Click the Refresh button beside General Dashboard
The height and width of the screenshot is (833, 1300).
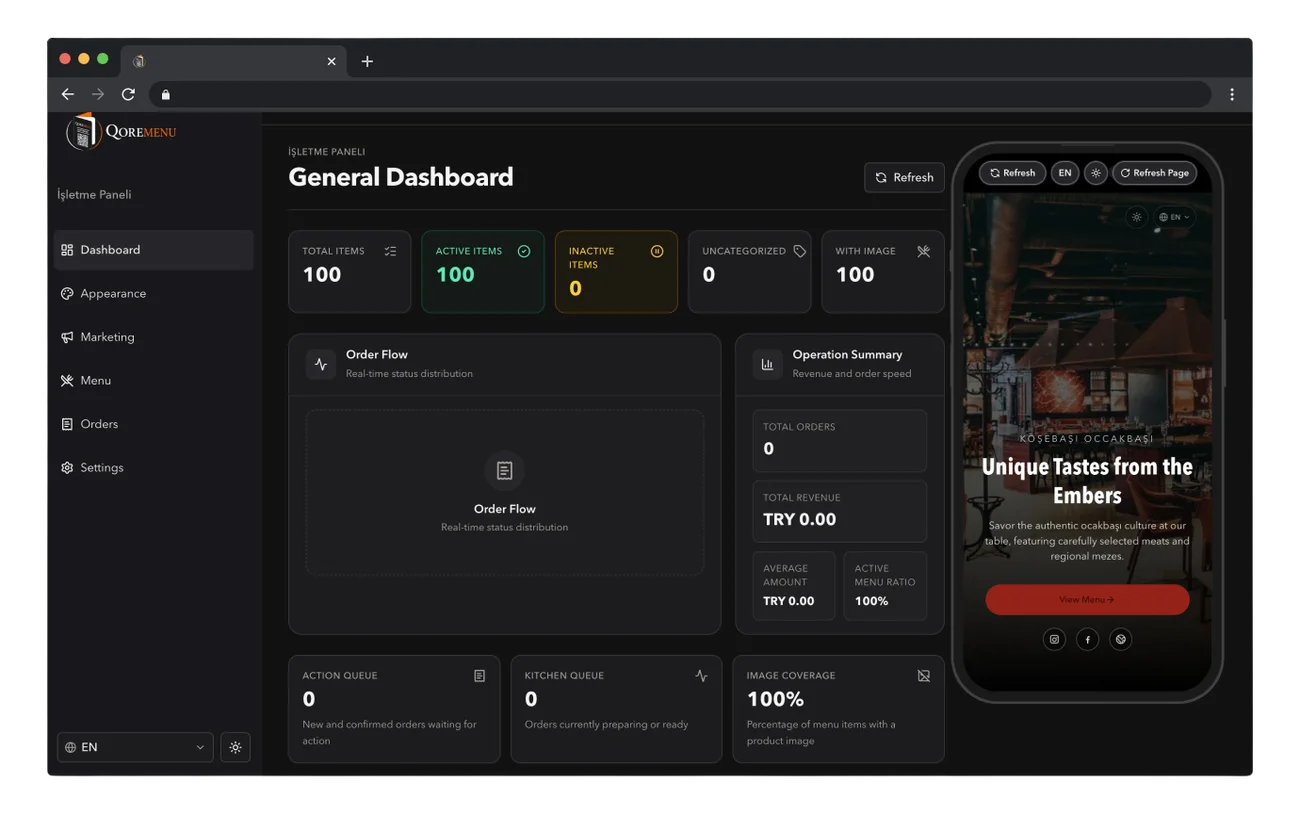[x=904, y=177]
